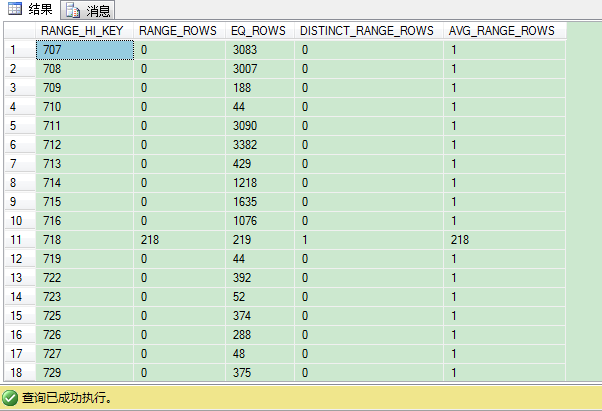This screenshot has height=411, width=602.
Task: Click the grid's top-left select-all corner
Action: pos(20,31)
